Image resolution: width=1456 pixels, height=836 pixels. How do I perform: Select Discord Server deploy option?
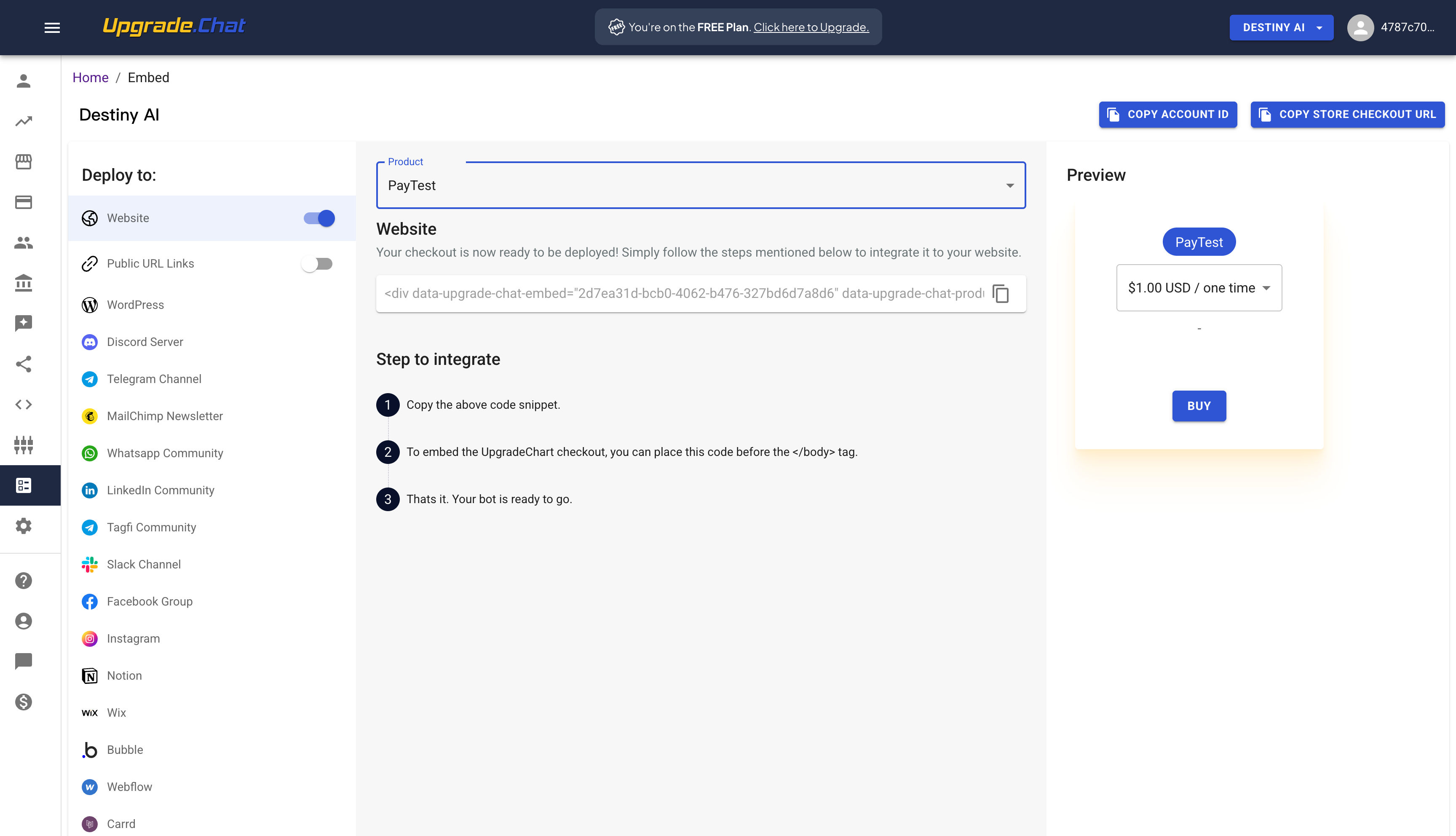click(145, 342)
